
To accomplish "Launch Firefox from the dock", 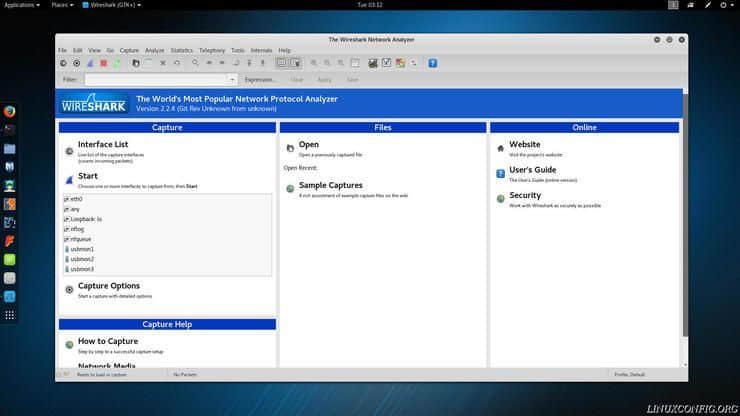I will (10, 111).
